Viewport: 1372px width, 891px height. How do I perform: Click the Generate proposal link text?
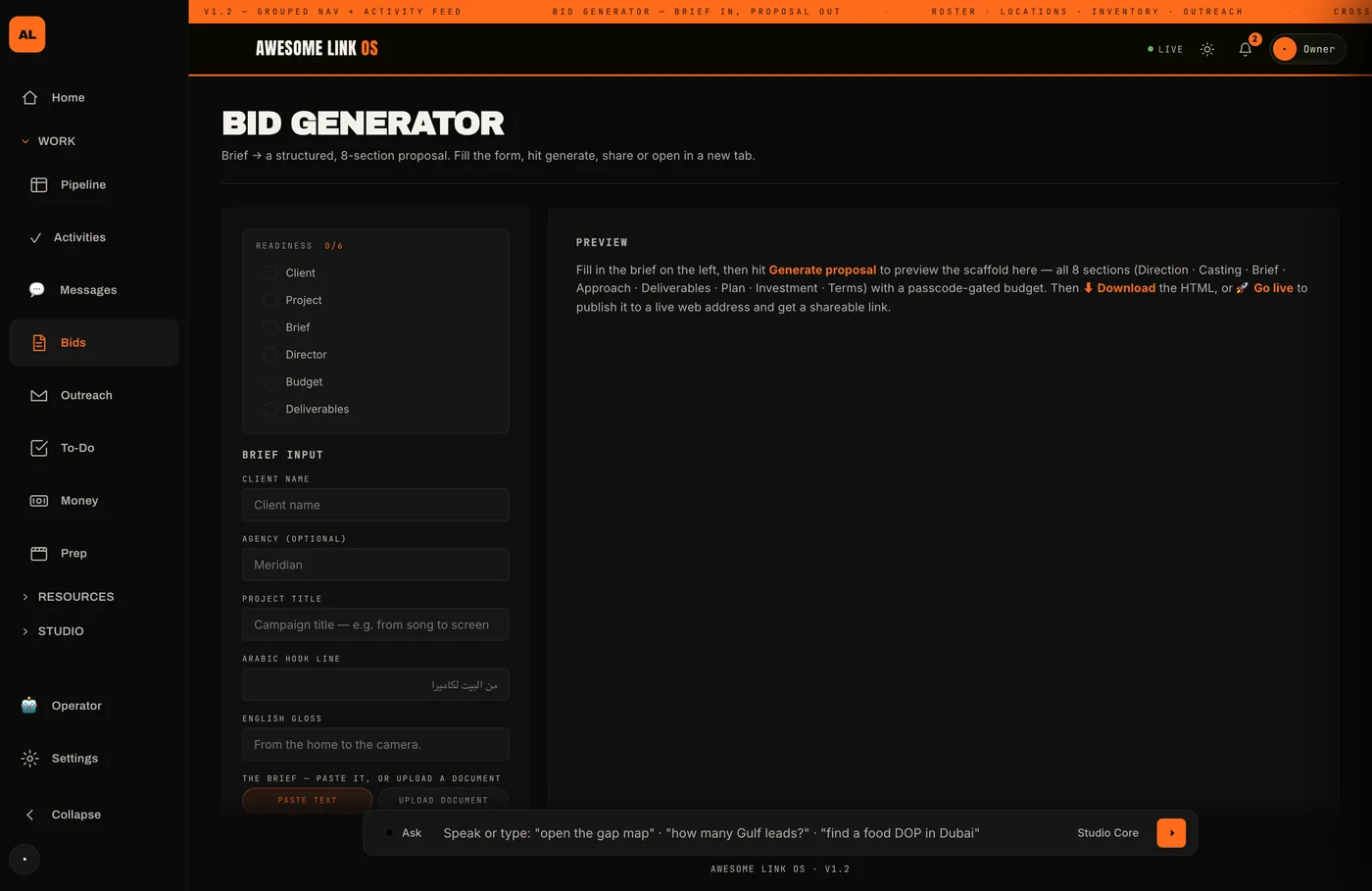(x=822, y=270)
